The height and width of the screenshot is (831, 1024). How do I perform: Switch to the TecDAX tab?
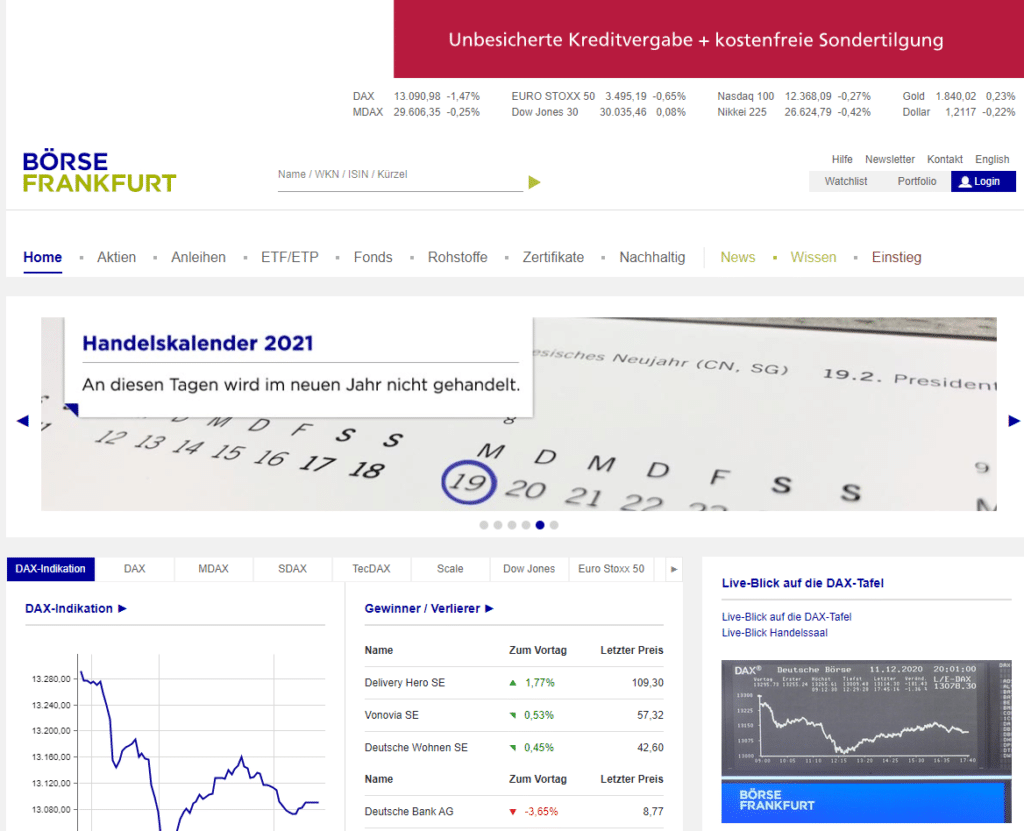click(371, 568)
